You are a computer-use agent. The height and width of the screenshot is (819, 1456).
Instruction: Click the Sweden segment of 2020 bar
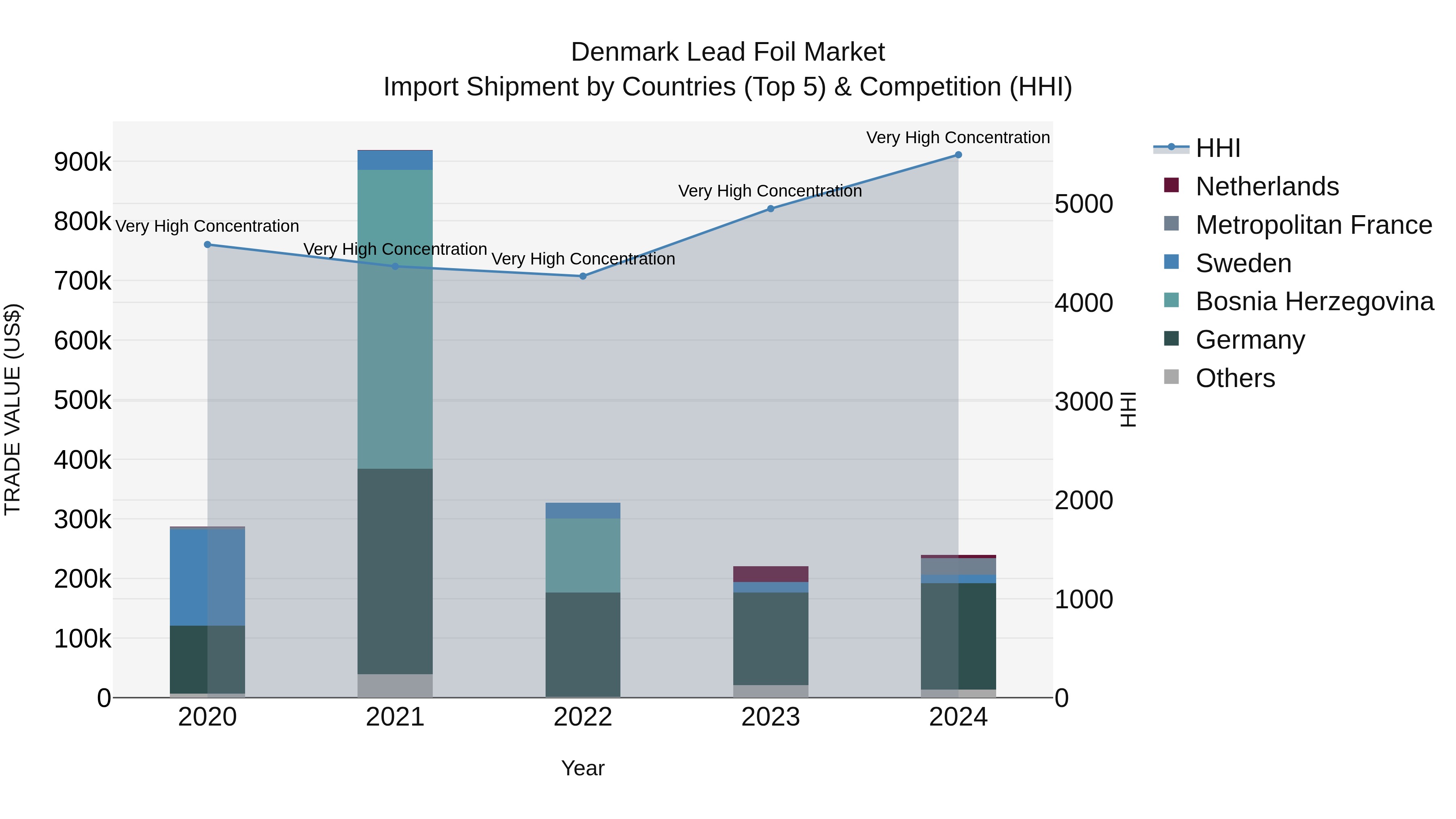pyautogui.click(x=207, y=577)
